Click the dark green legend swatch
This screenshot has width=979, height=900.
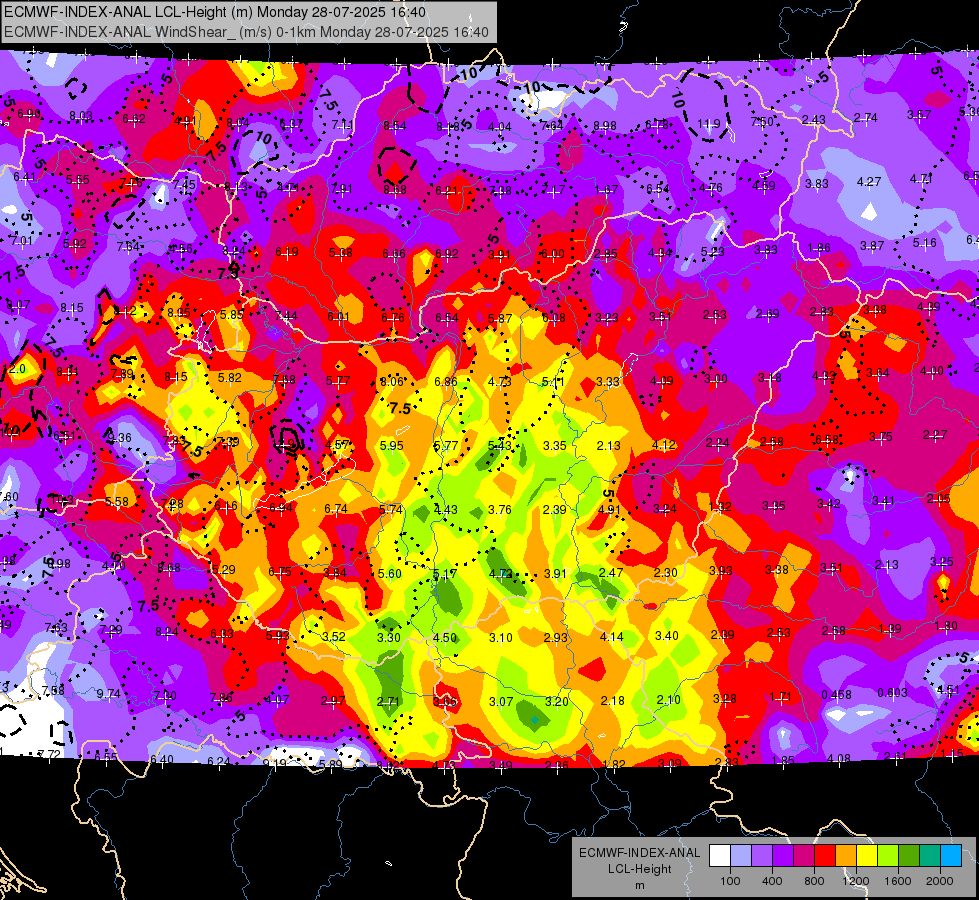click(x=909, y=856)
